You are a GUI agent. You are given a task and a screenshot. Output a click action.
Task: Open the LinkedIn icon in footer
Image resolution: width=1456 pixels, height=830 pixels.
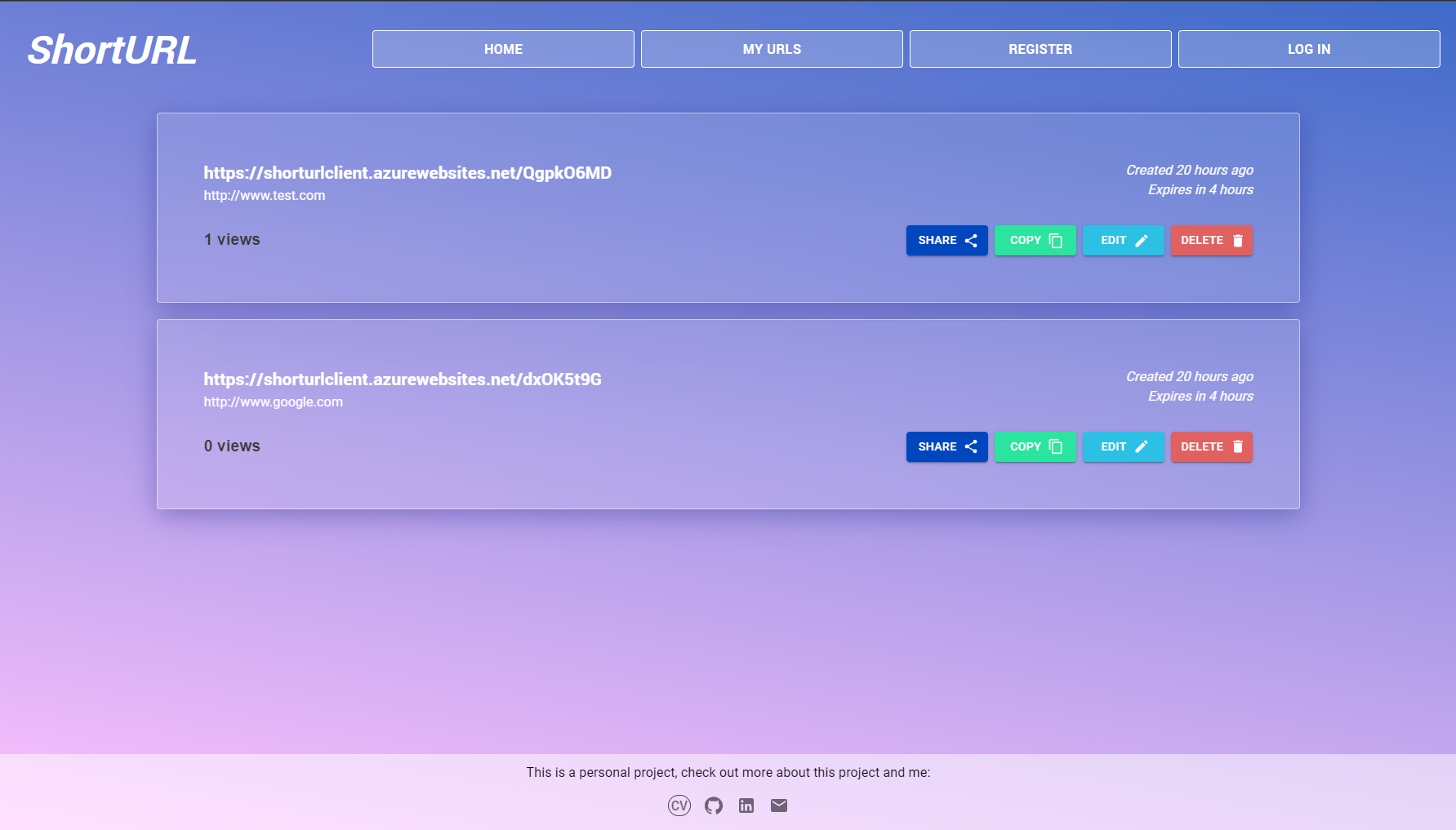[x=746, y=806]
